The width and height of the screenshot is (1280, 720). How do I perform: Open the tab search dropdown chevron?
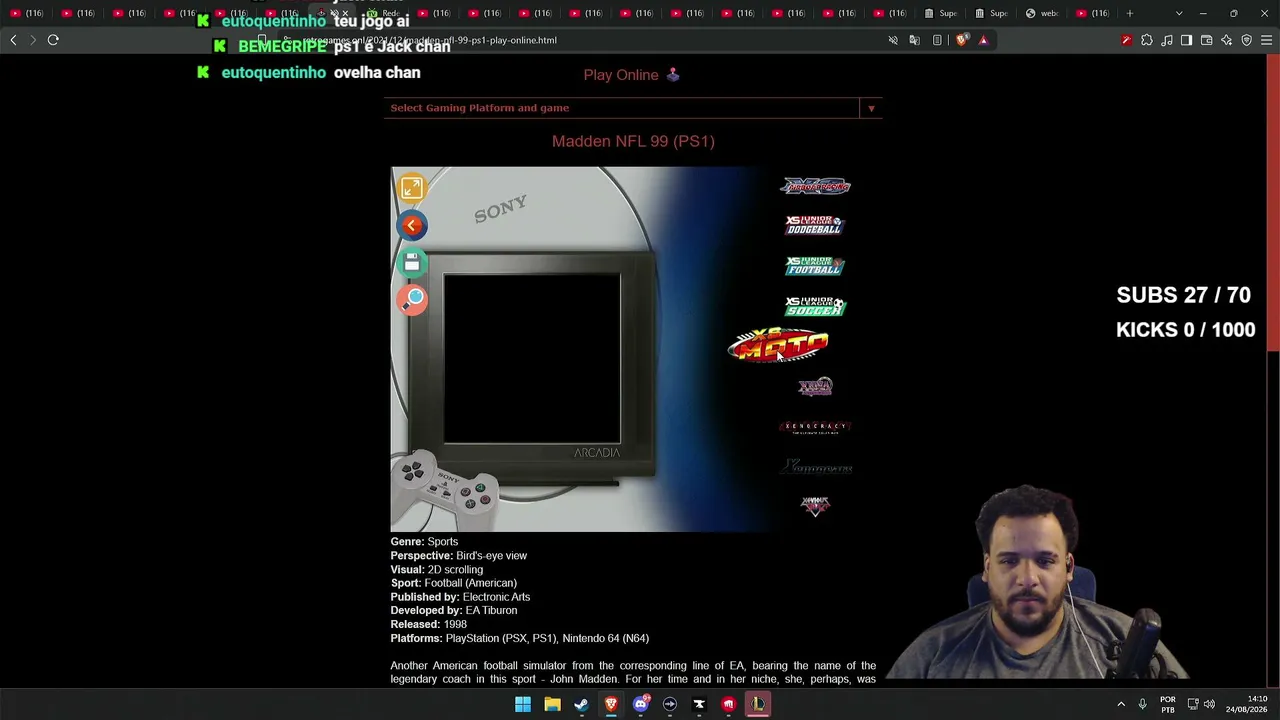(1179, 13)
